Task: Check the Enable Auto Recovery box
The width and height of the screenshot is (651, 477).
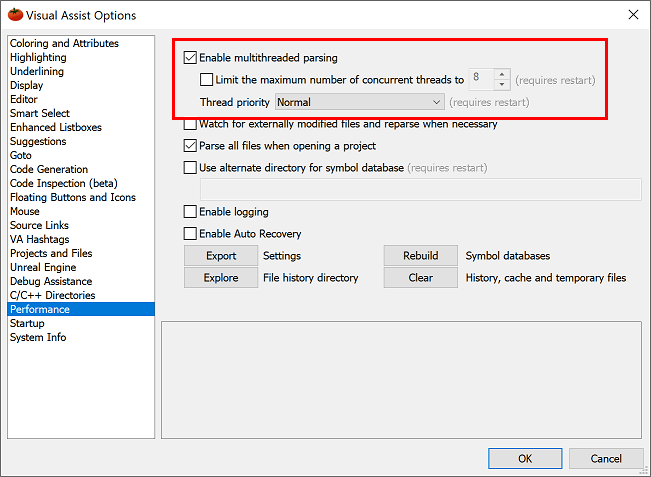Action: pyautogui.click(x=191, y=234)
